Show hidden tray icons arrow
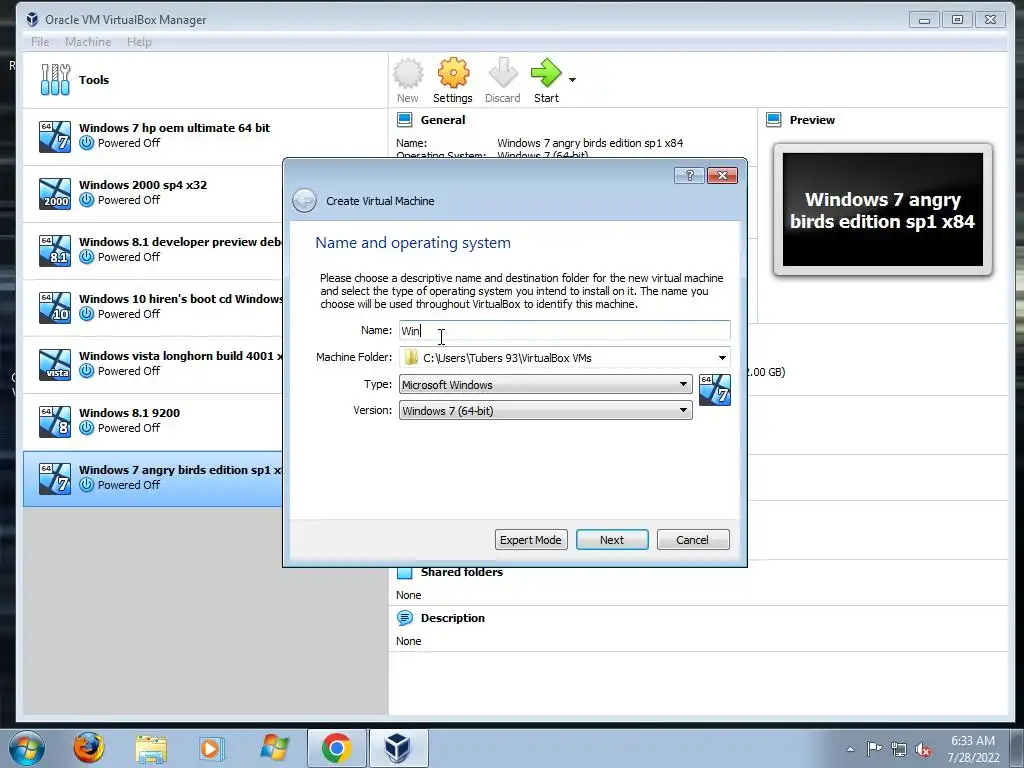 point(850,749)
